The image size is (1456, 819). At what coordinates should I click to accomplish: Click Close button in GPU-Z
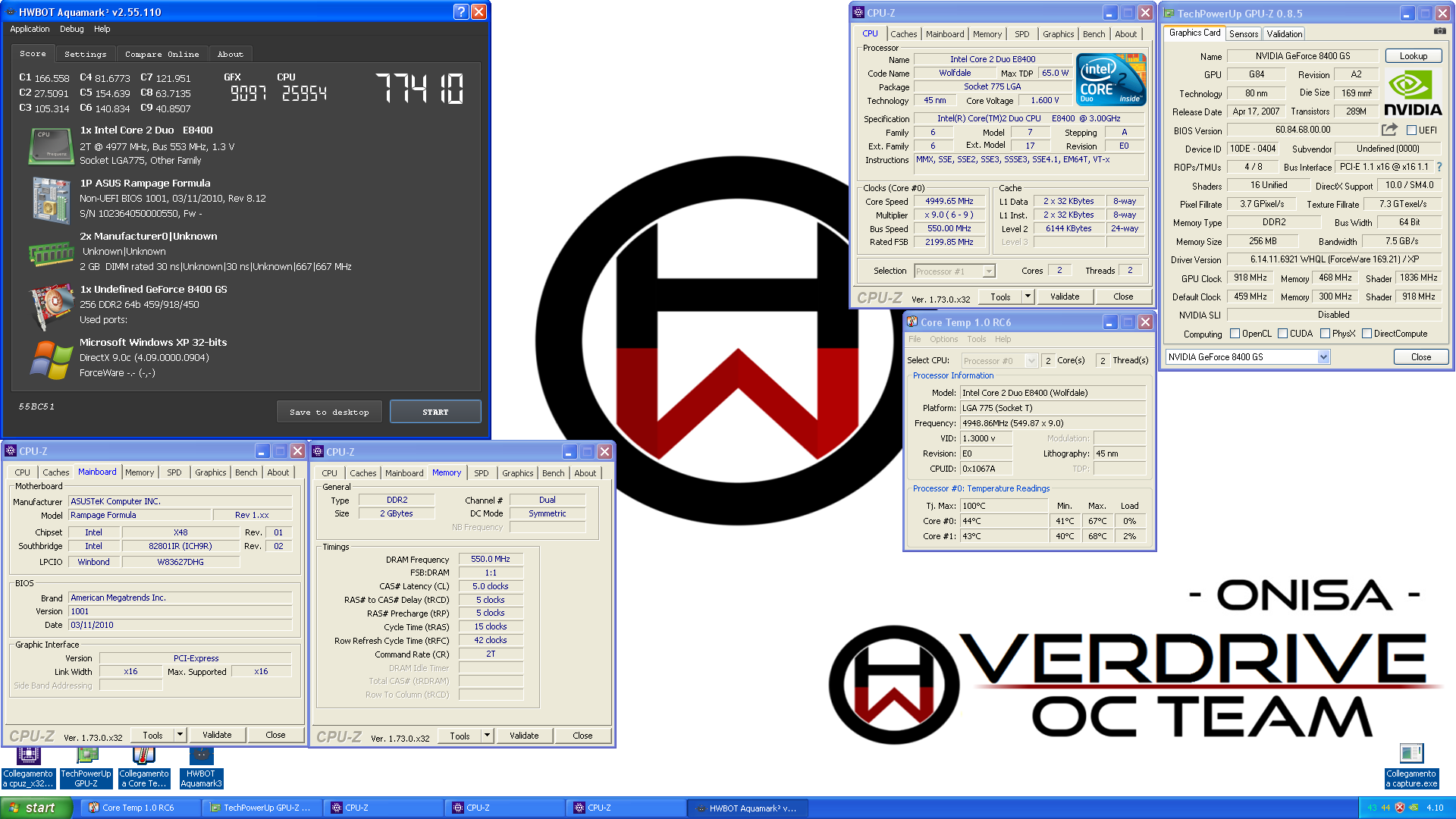1421,357
